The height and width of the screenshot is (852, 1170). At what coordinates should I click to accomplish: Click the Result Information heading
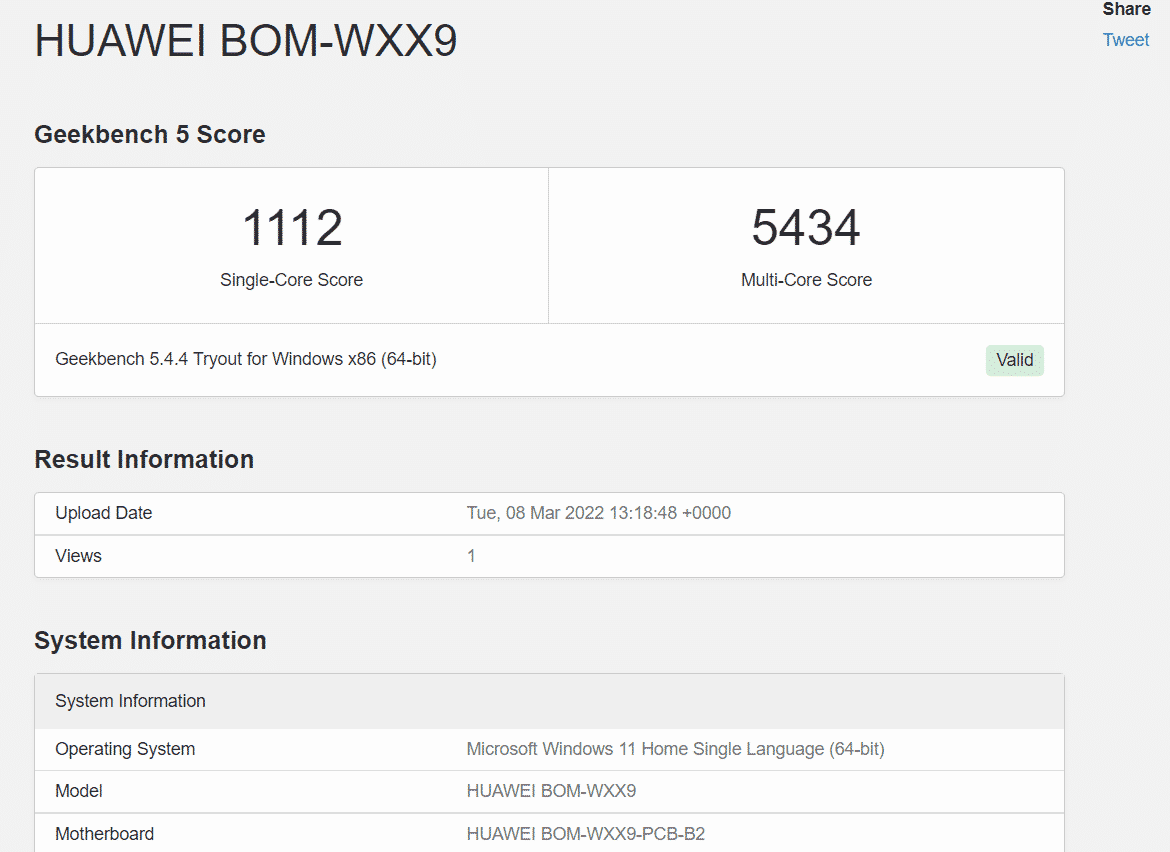pyautogui.click(x=144, y=460)
